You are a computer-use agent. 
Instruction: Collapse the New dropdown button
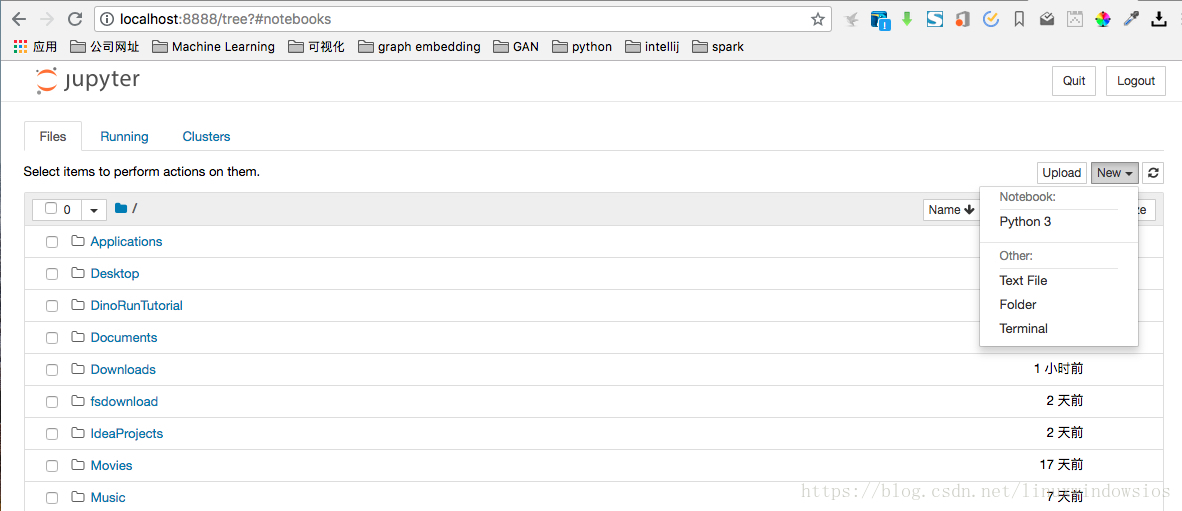pyautogui.click(x=1115, y=173)
